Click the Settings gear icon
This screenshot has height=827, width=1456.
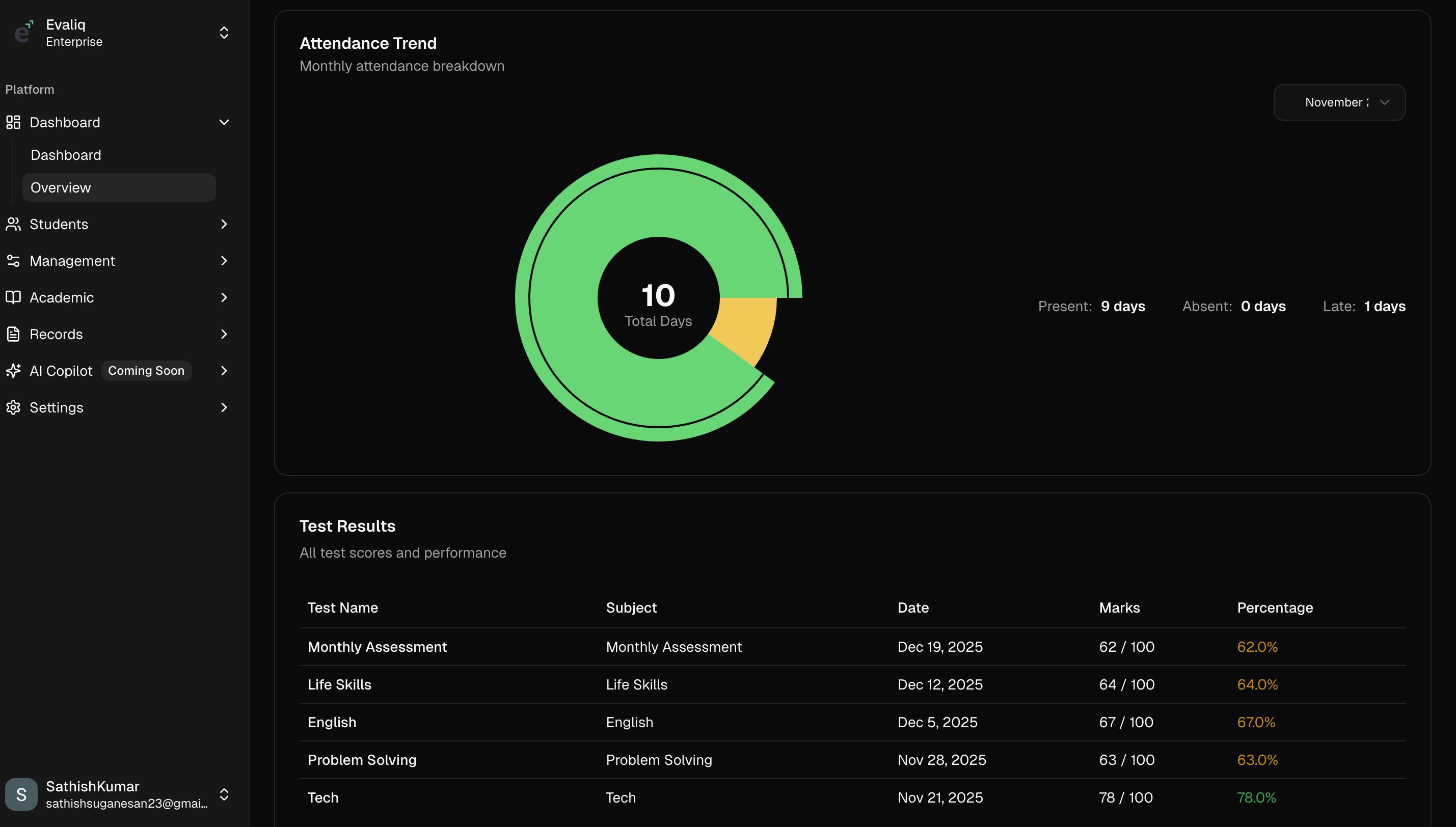pos(13,408)
